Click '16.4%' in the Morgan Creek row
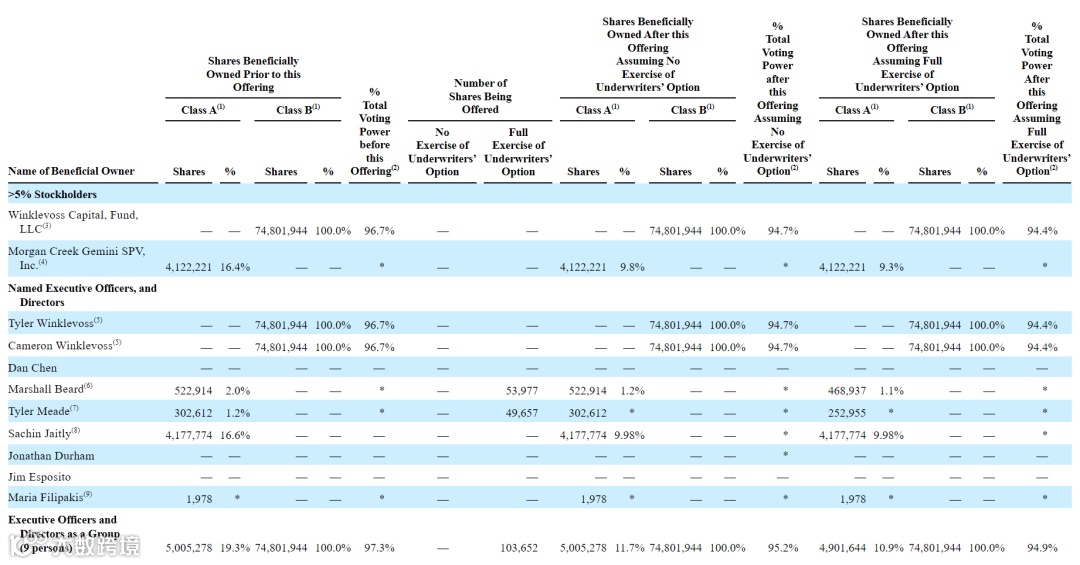The width and height of the screenshot is (1080, 565). point(235,267)
